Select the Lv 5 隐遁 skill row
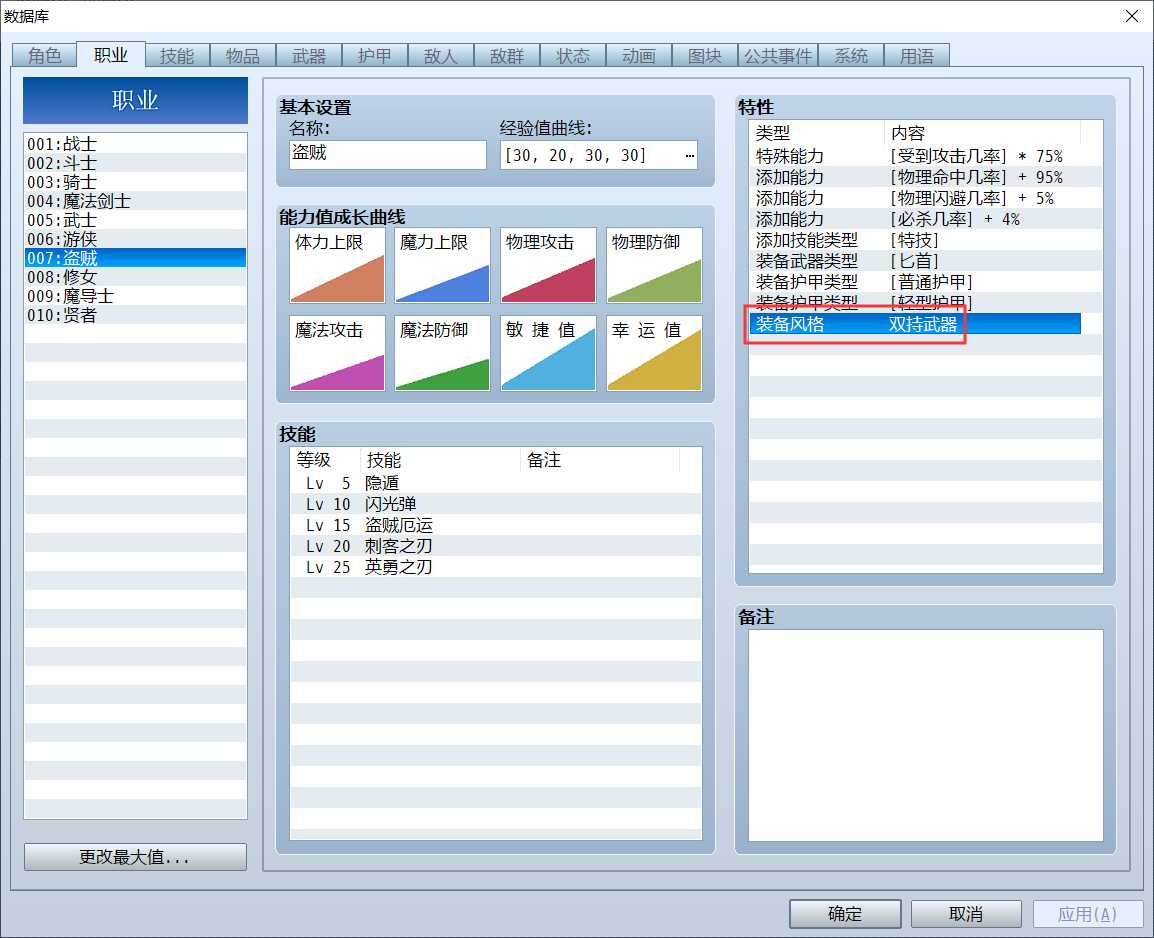 click(x=495, y=483)
